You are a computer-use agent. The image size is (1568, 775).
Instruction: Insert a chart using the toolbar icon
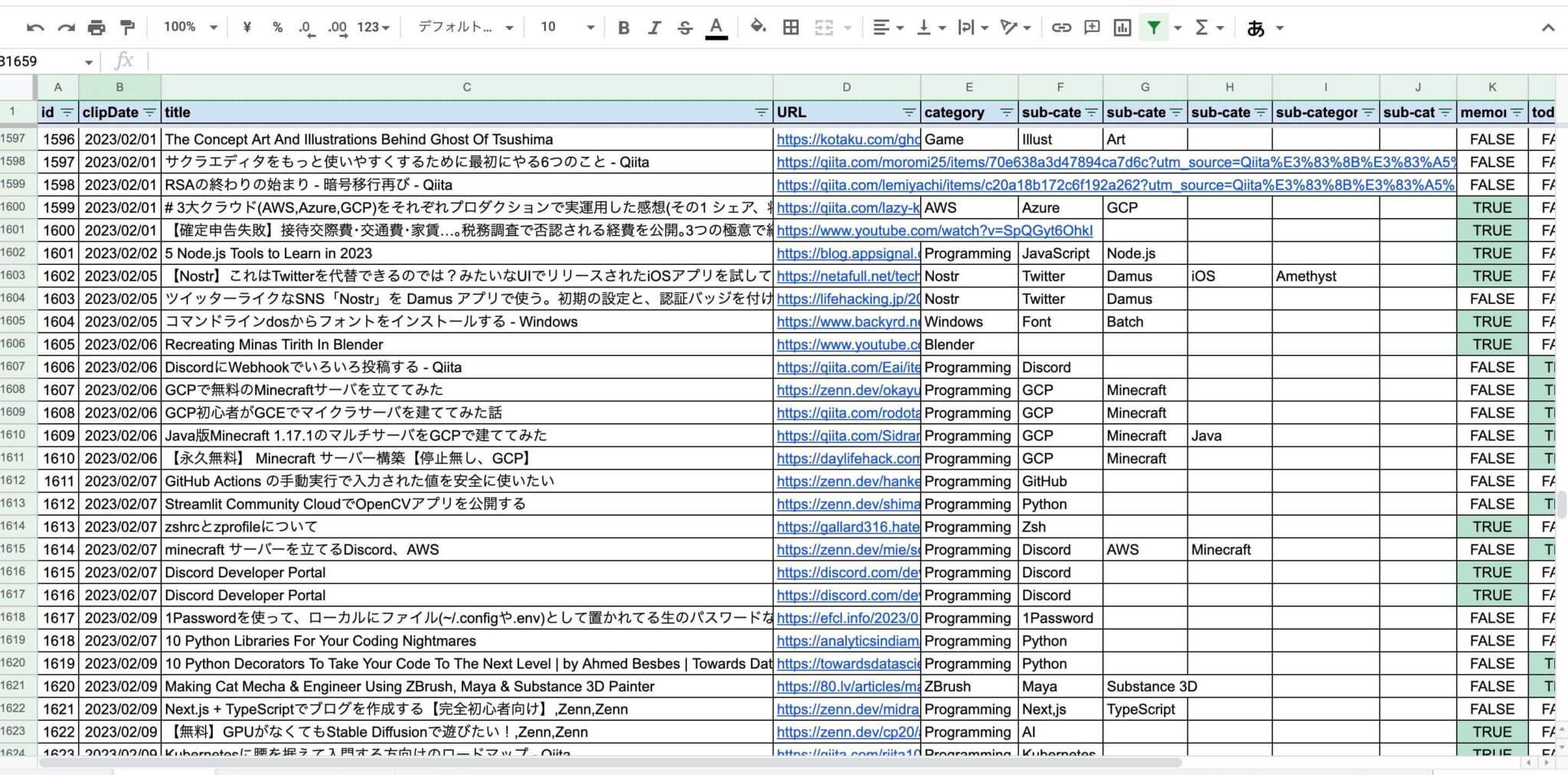(1122, 27)
